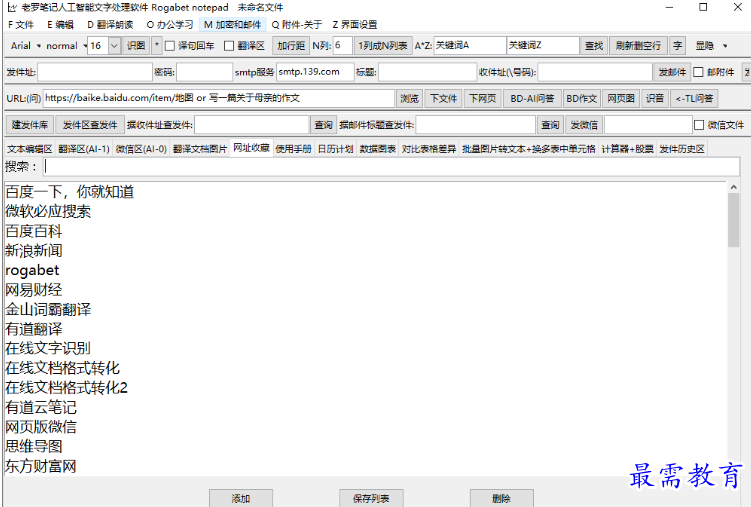Switch to the 翻译区(AI-1) tab
The width and height of the screenshot is (751, 507).
[x=84, y=149]
